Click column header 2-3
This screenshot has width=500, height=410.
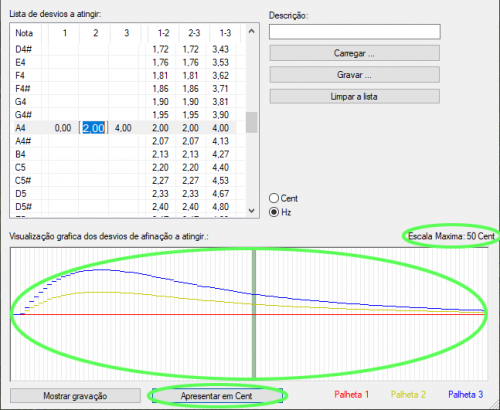tap(194, 33)
